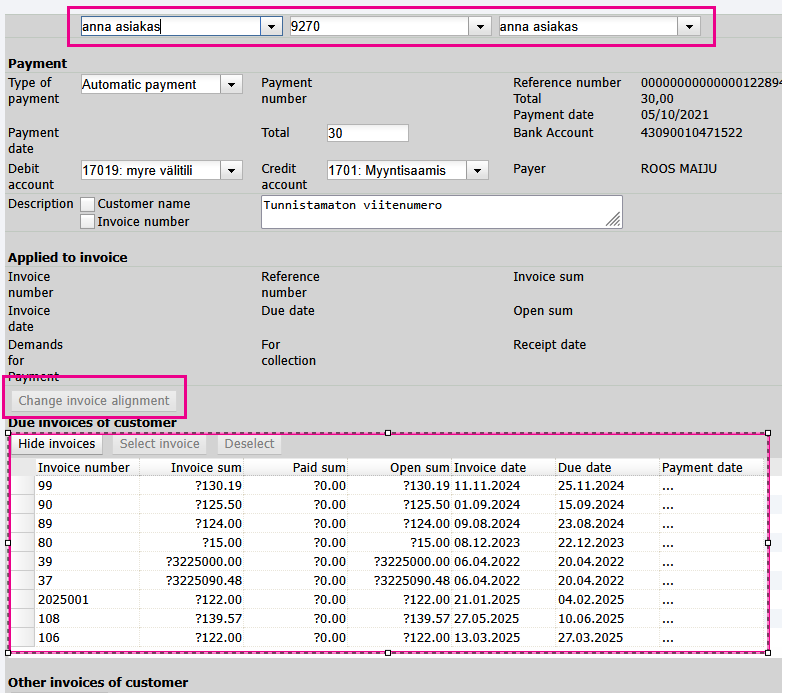Open payment date ellipsis for invoice 106
This screenshot has height=700, width=790.
click(668, 639)
